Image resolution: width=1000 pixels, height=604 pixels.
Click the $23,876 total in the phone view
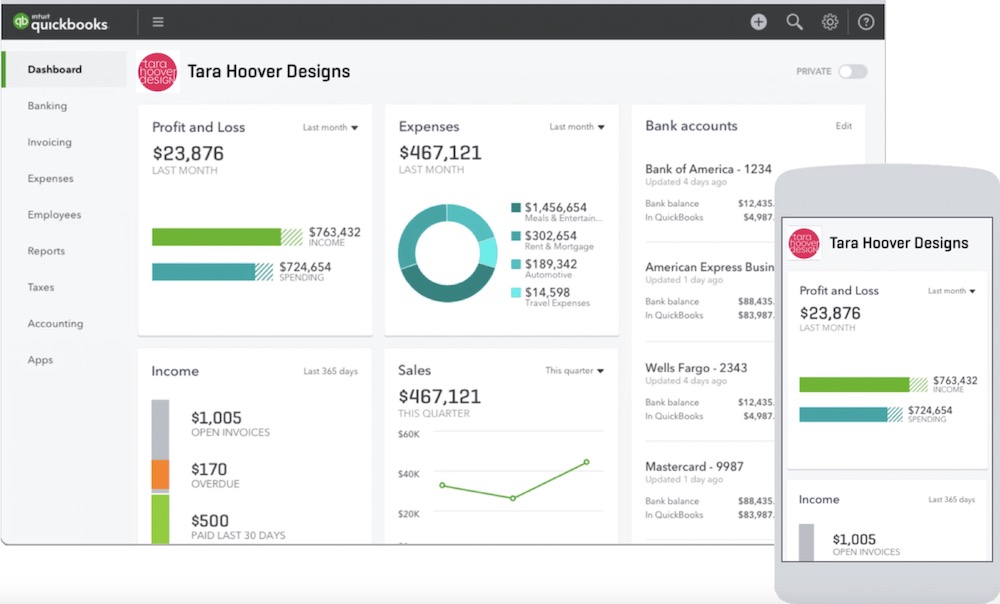point(830,313)
